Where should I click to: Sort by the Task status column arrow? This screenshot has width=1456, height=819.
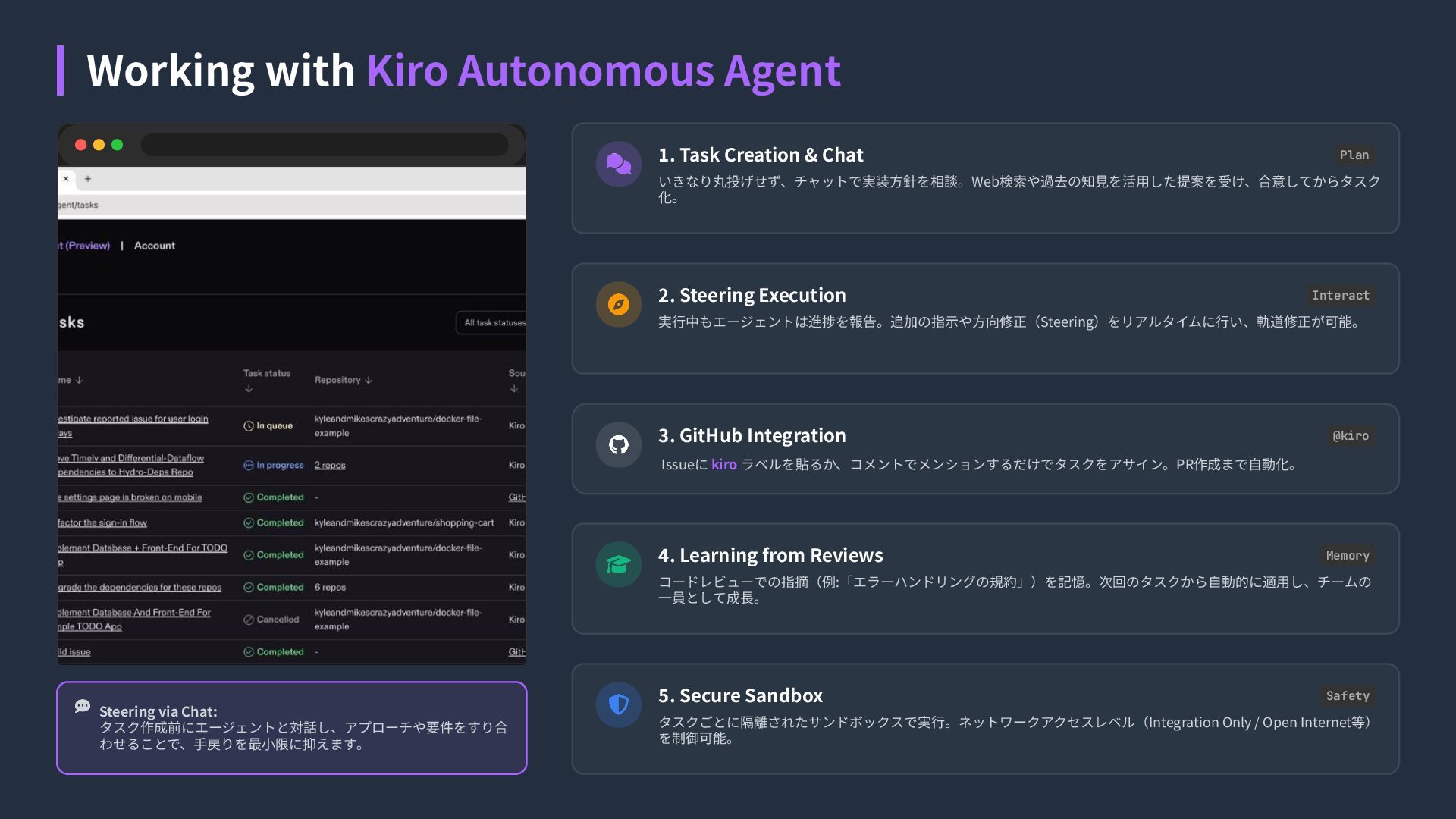pos(249,388)
